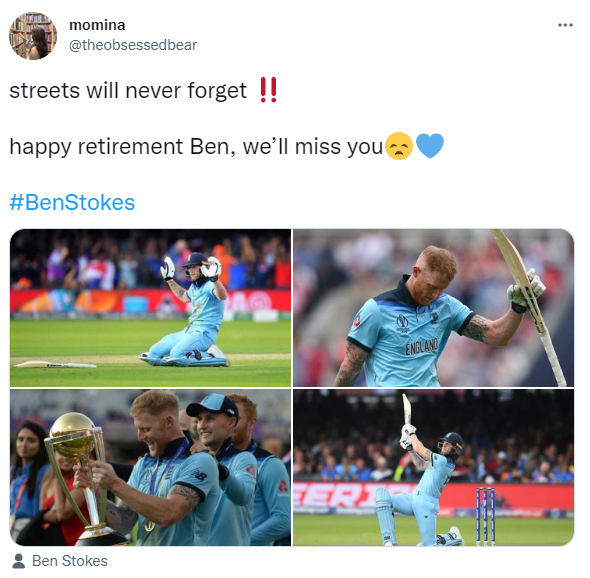Screen dimensions: 590x578
Task: Open the tagged Ben Stokes profile link
Action: (x=70, y=561)
